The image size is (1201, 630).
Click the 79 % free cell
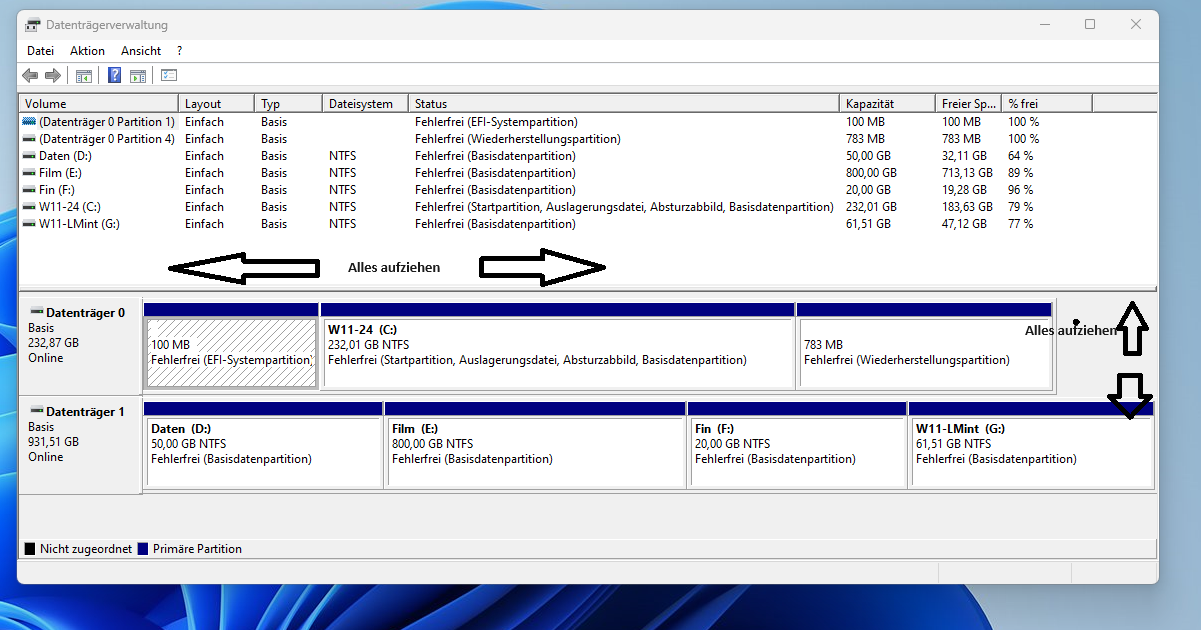pyautogui.click(x=1020, y=207)
